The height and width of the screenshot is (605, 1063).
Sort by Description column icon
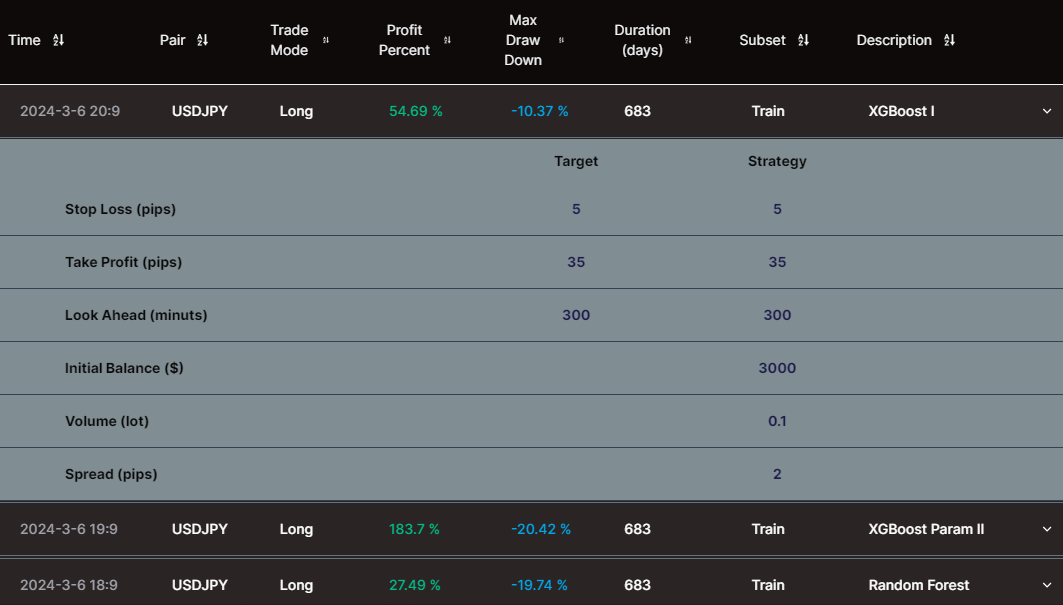949,40
